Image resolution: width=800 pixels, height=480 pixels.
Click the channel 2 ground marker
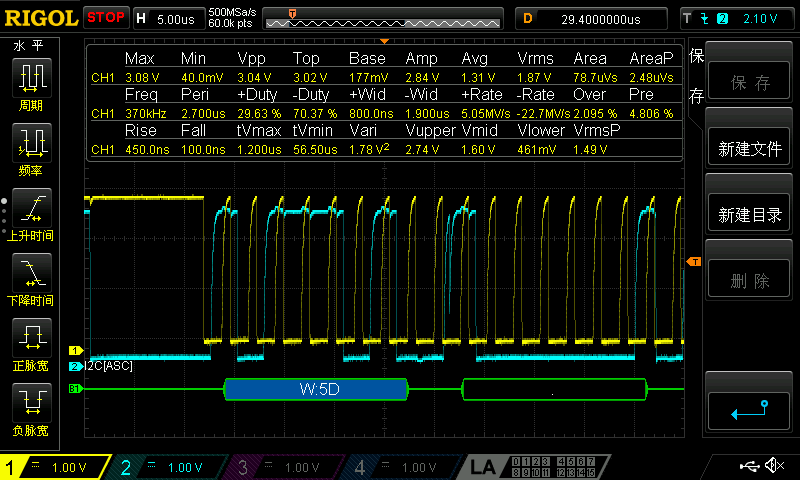pyautogui.click(x=76, y=366)
